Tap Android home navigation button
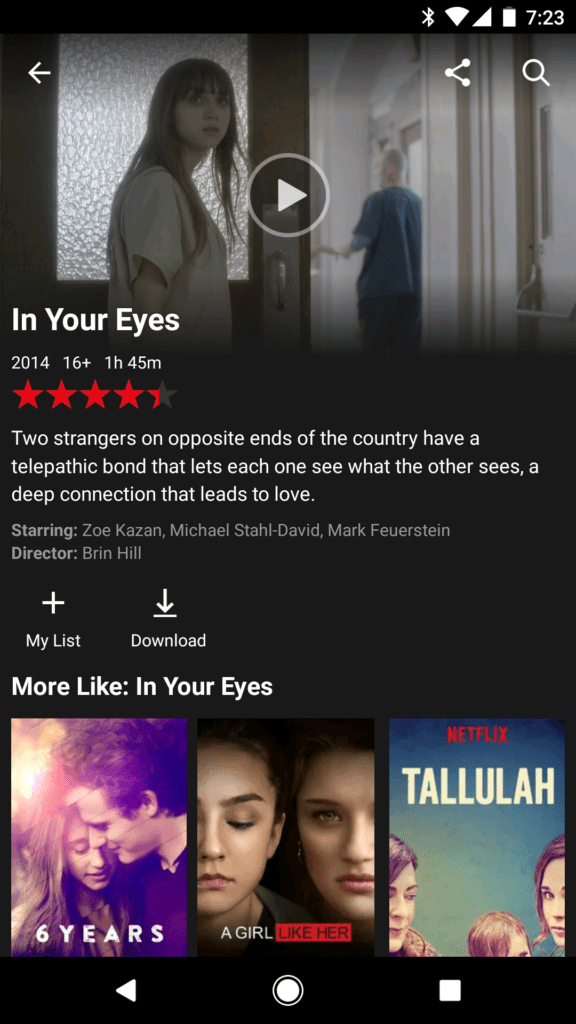576x1024 pixels. [x=287, y=990]
